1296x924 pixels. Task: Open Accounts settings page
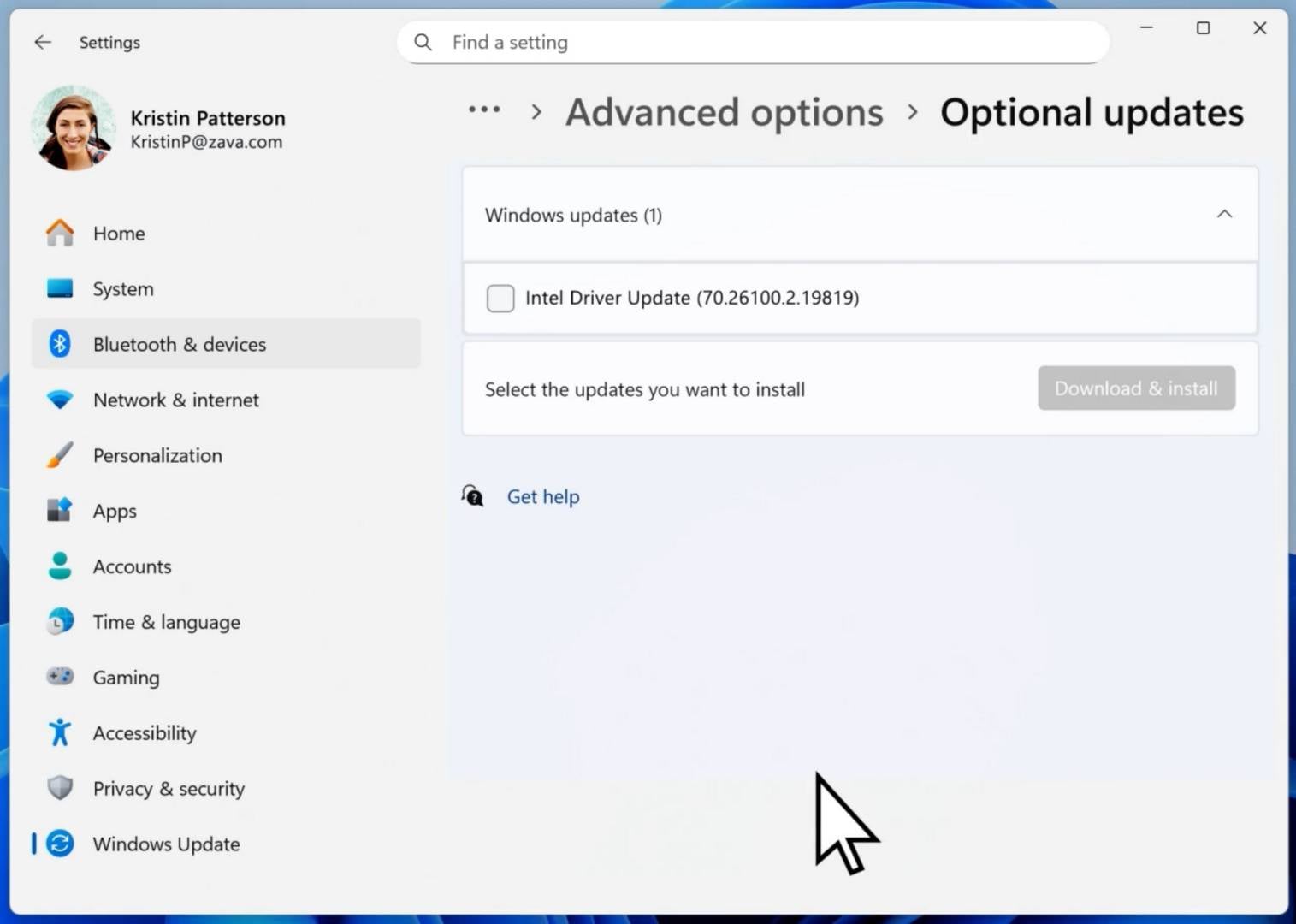click(x=226, y=566)
